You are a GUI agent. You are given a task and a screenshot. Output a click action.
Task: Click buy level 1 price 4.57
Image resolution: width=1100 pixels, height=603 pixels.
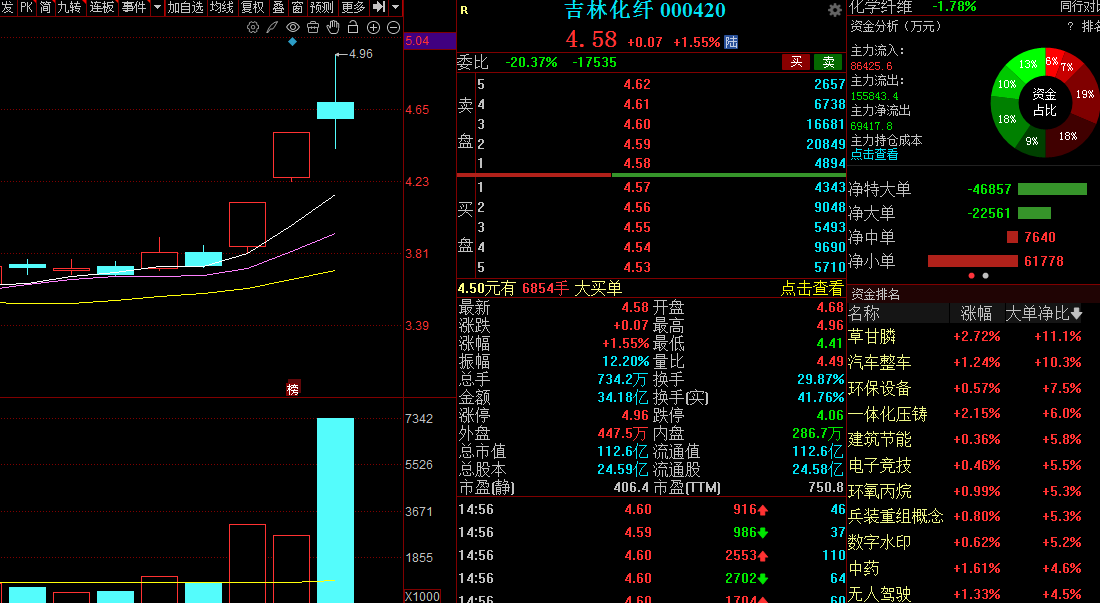click(x=637, y=187)
